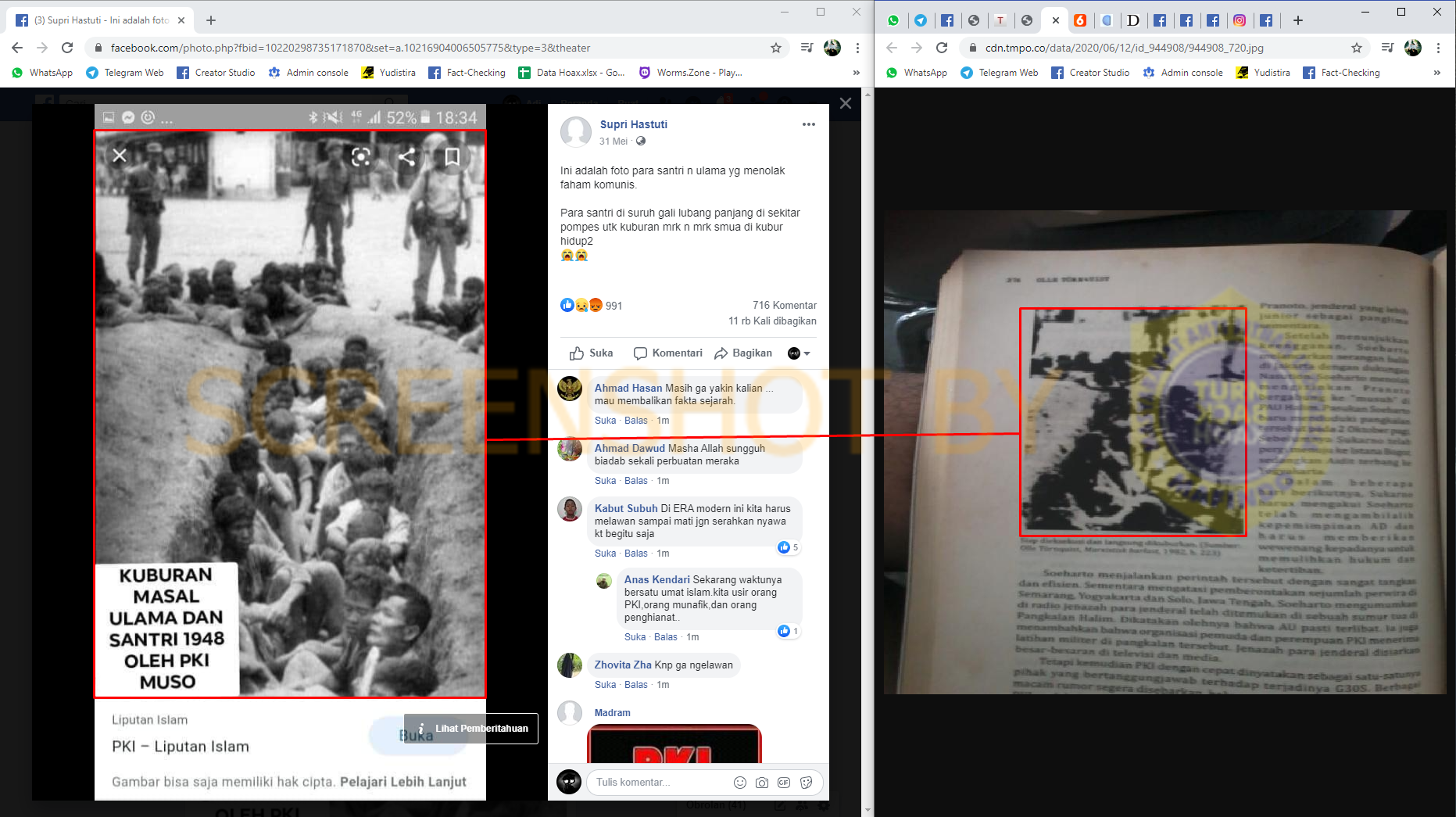Switch to the orange 6 tab
The height and width of the screenshot is (817, 1456).
click(x=1080, y=20)
